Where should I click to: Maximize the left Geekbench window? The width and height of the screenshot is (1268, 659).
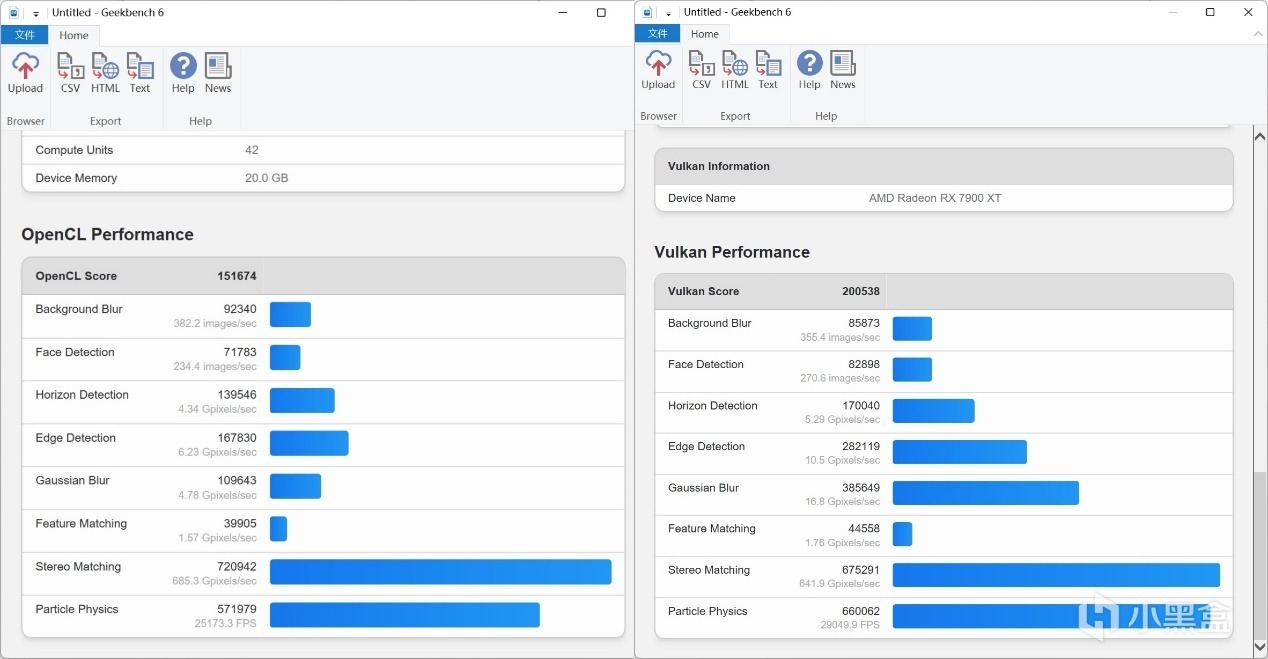601,13
